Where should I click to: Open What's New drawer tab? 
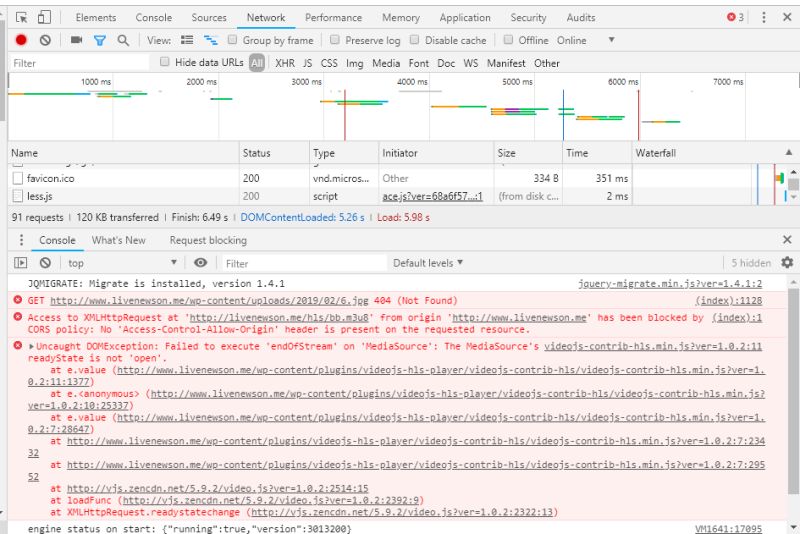(x=118, y=240)
